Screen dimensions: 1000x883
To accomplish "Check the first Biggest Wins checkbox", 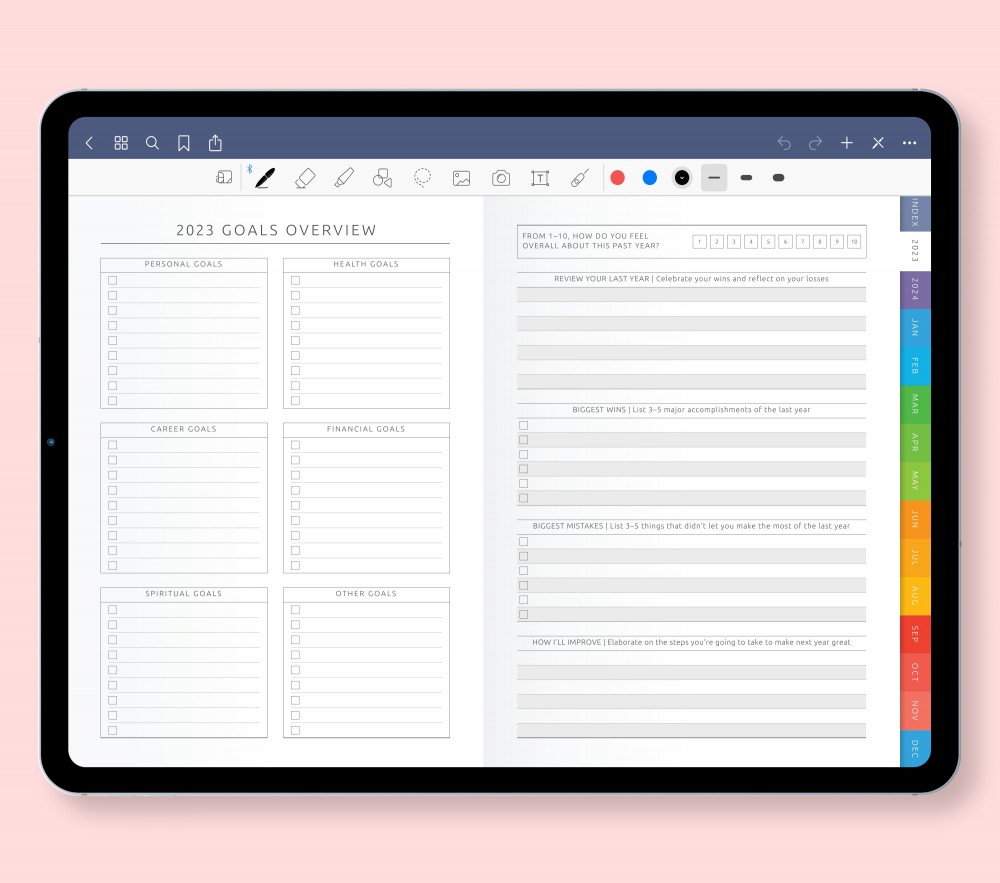I will point(524,425).
